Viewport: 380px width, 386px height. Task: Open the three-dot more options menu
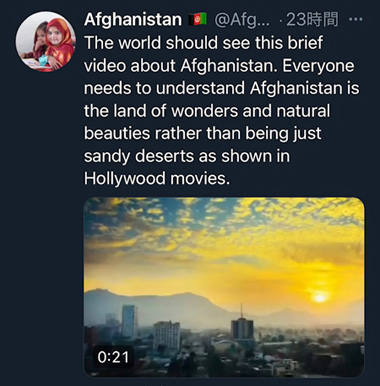pyautogui.click(x=355, y=19)
